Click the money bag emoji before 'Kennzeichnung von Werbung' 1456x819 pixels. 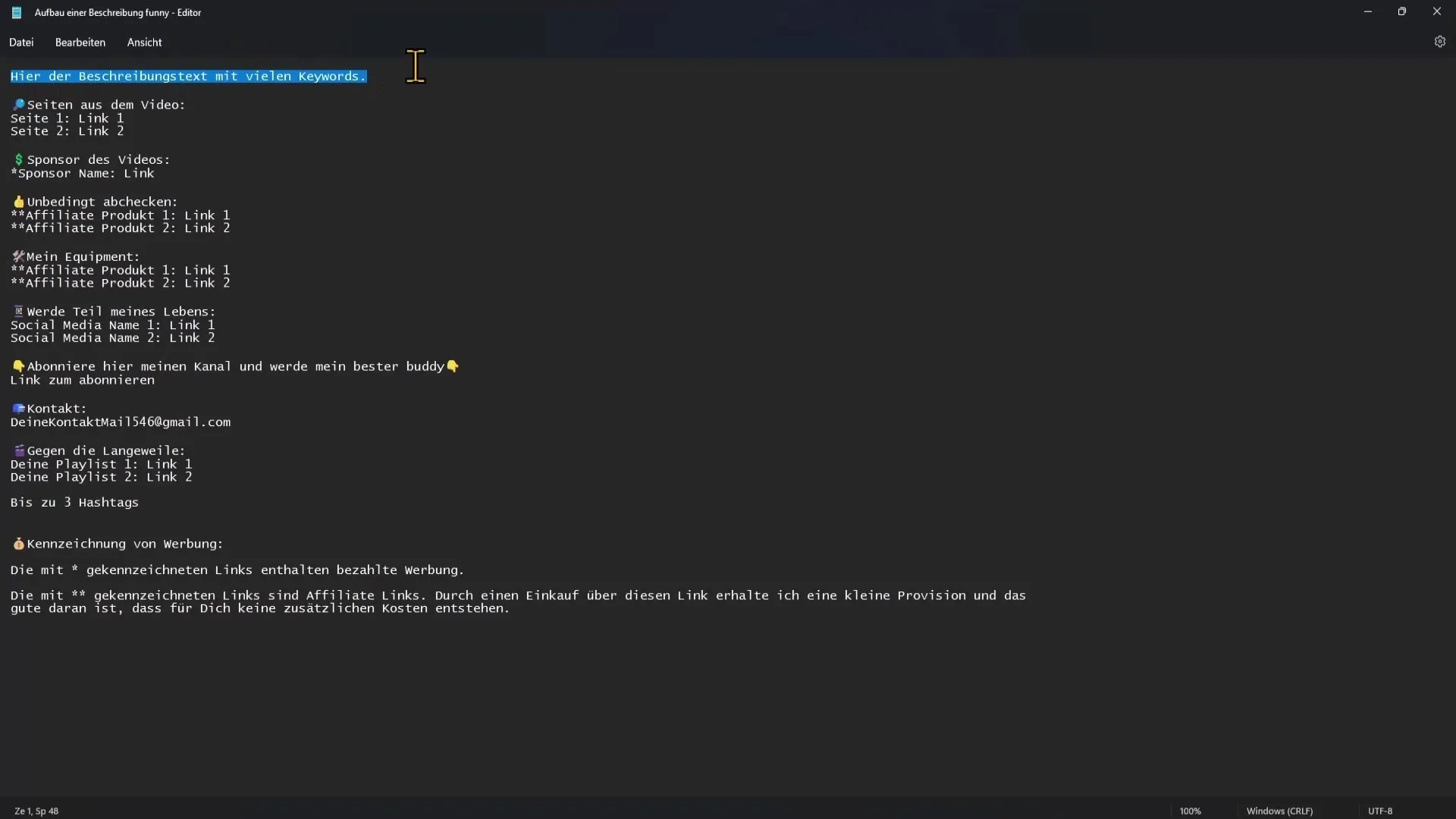[x=19, y=544]
